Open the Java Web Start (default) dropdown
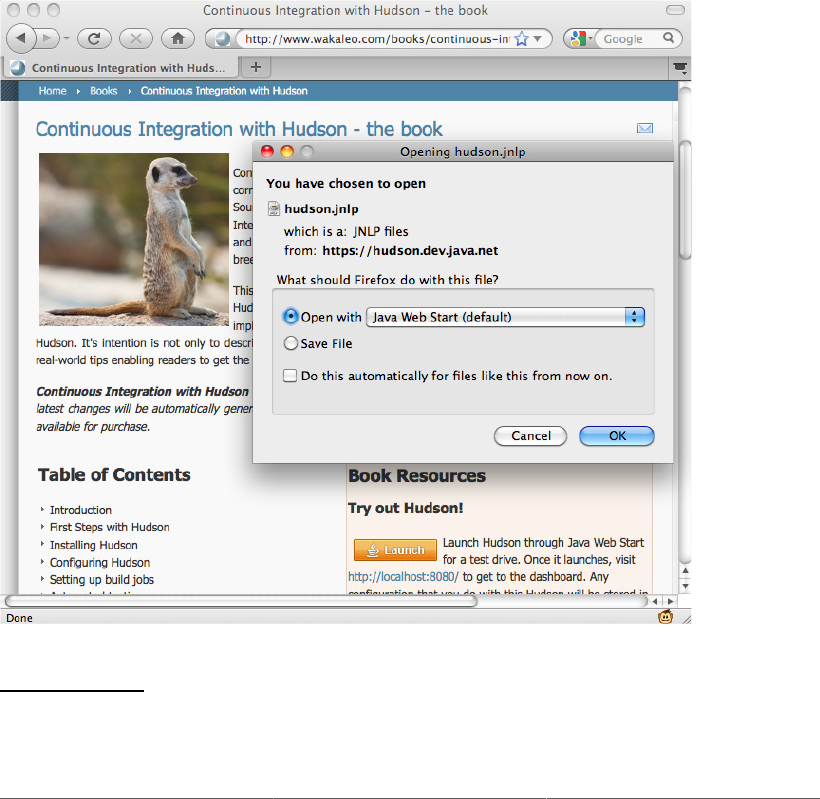This screenshot has width=820, height=799. 505,317
